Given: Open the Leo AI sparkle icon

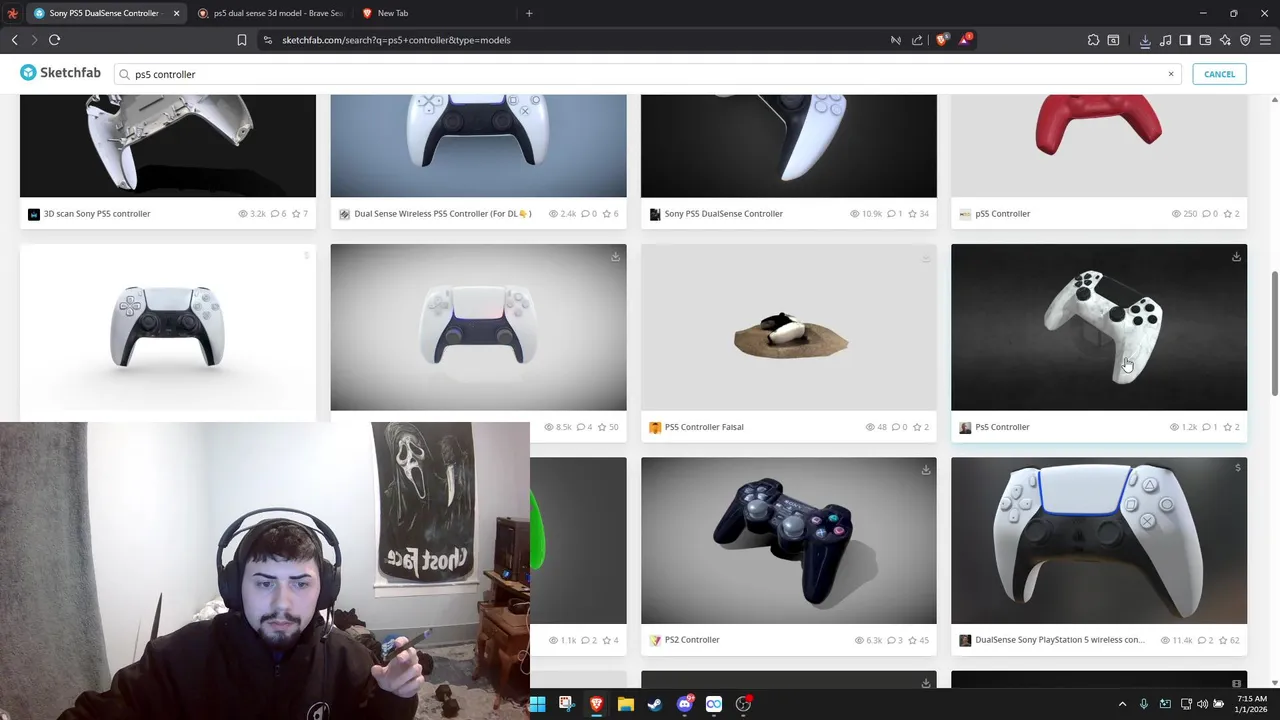Looking at the screenshot, I should pyautogui.click(x=1225, y=40).
